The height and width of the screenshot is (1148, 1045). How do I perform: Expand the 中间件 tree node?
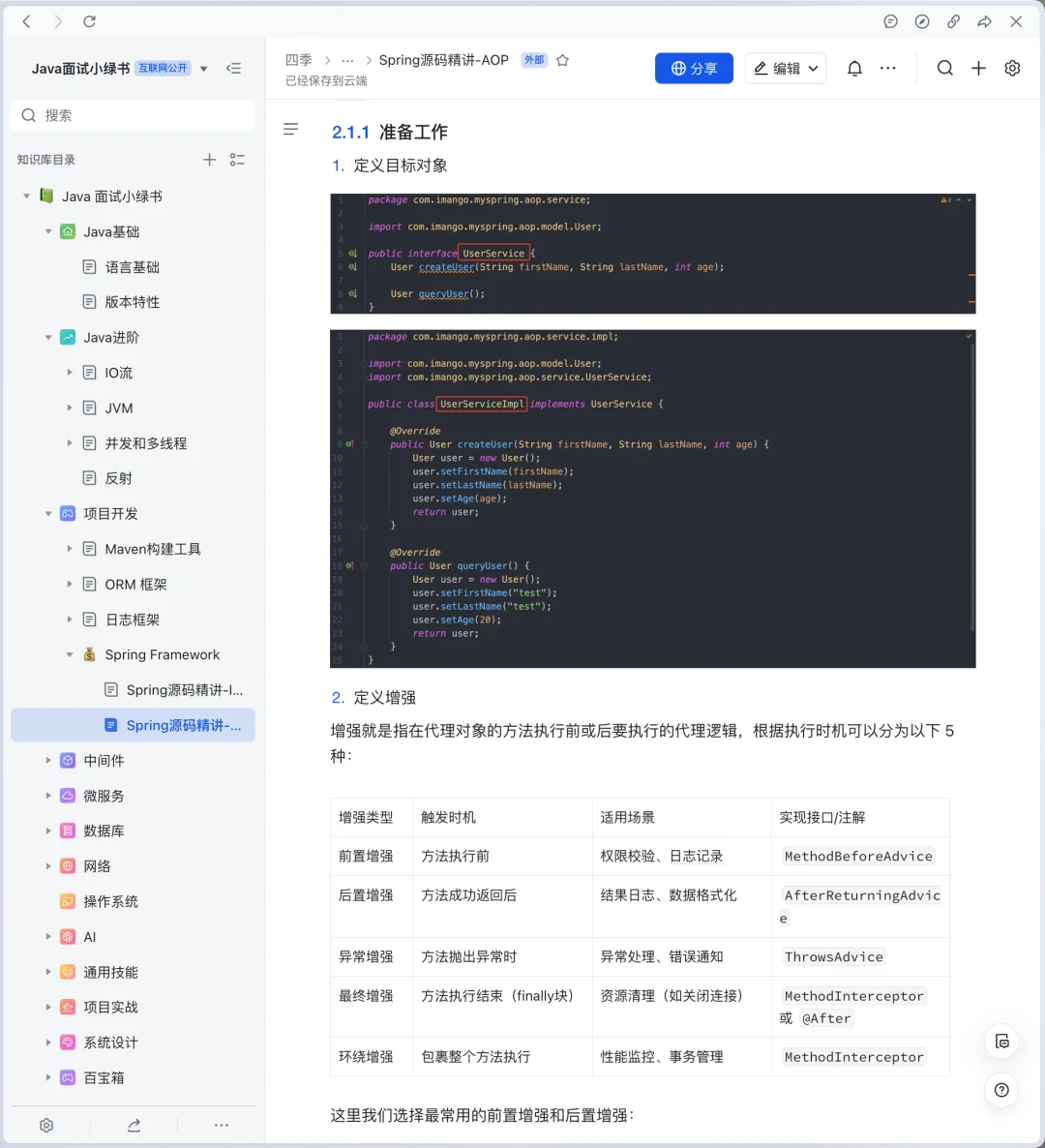click(x=48, y=760)
